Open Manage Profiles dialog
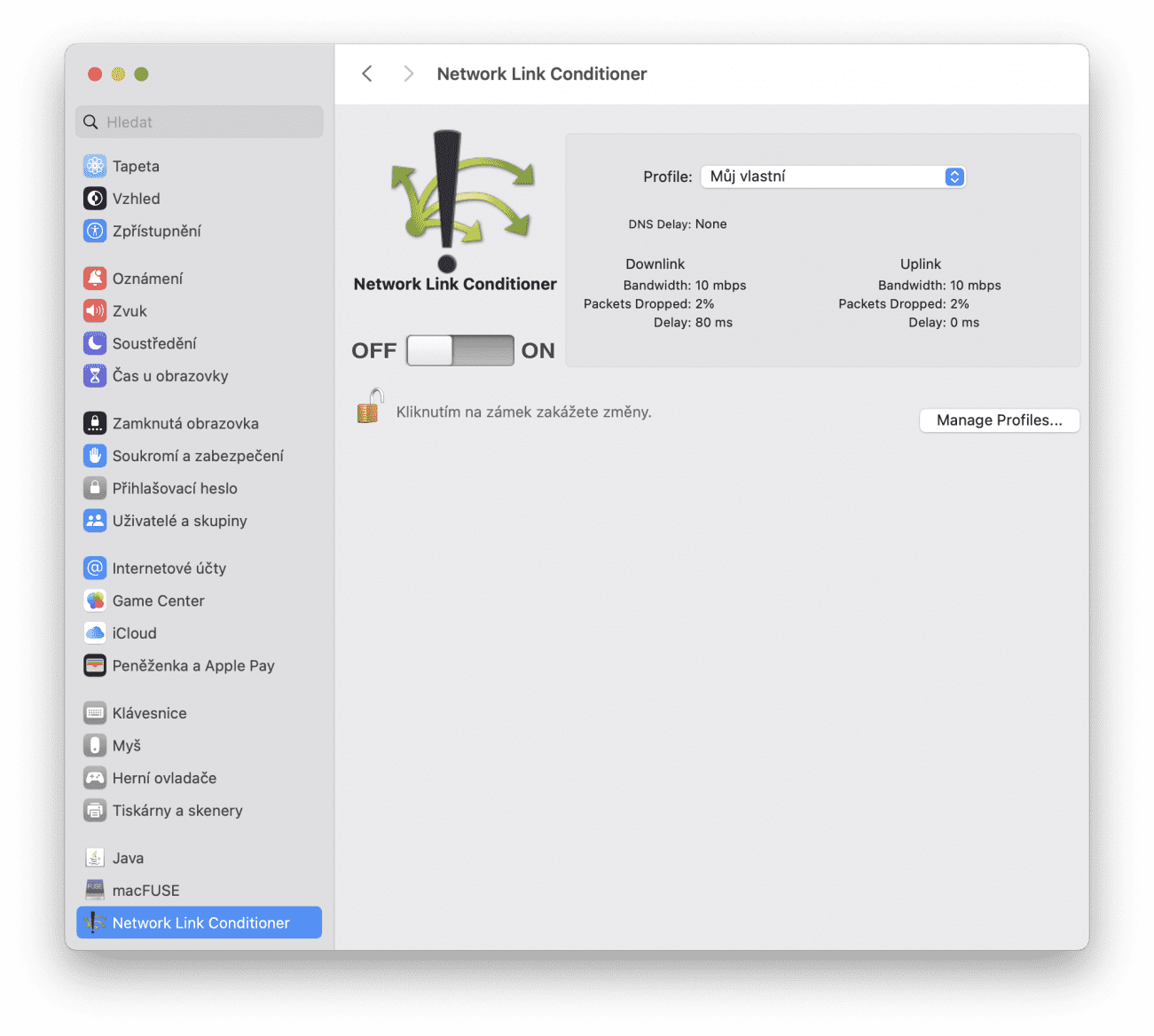Image resolution: width=1154 pixels, height=1036 pixels. [1000, 420]
